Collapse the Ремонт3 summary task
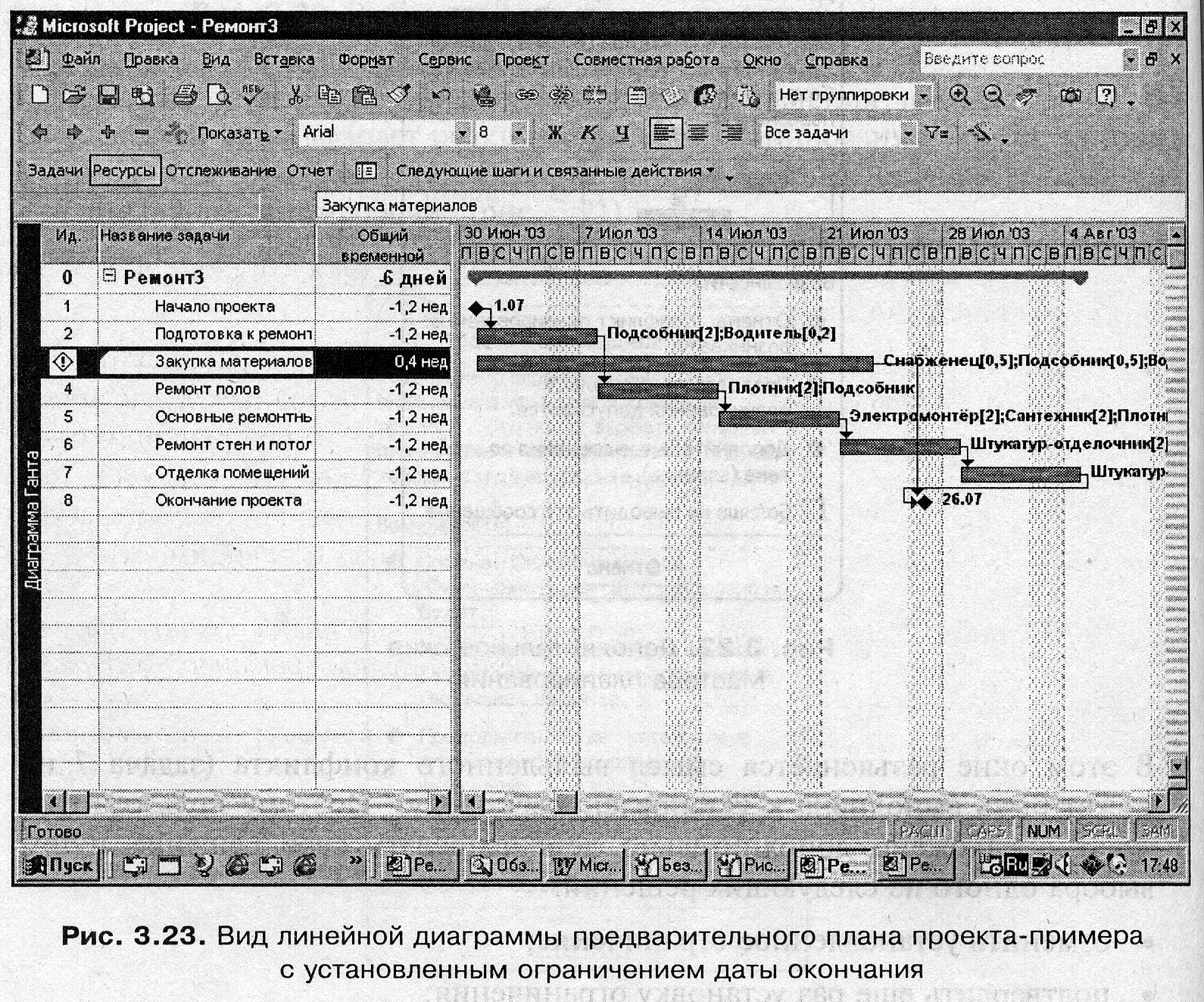1204x1002 pixels. tap(109, 276)
